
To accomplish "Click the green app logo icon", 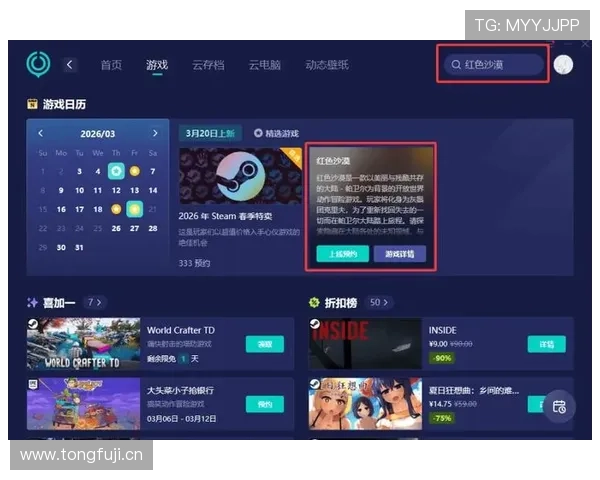I will coord(38,64).
